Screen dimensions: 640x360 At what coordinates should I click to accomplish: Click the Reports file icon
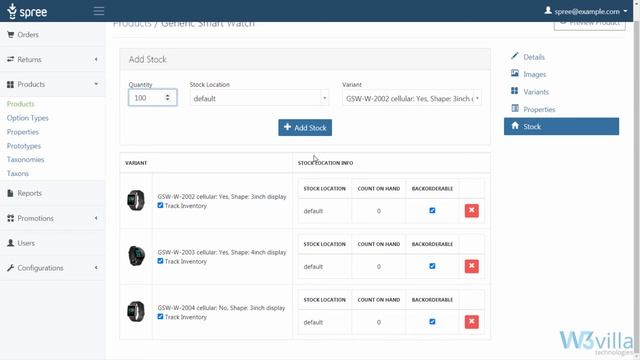(11, 193)
